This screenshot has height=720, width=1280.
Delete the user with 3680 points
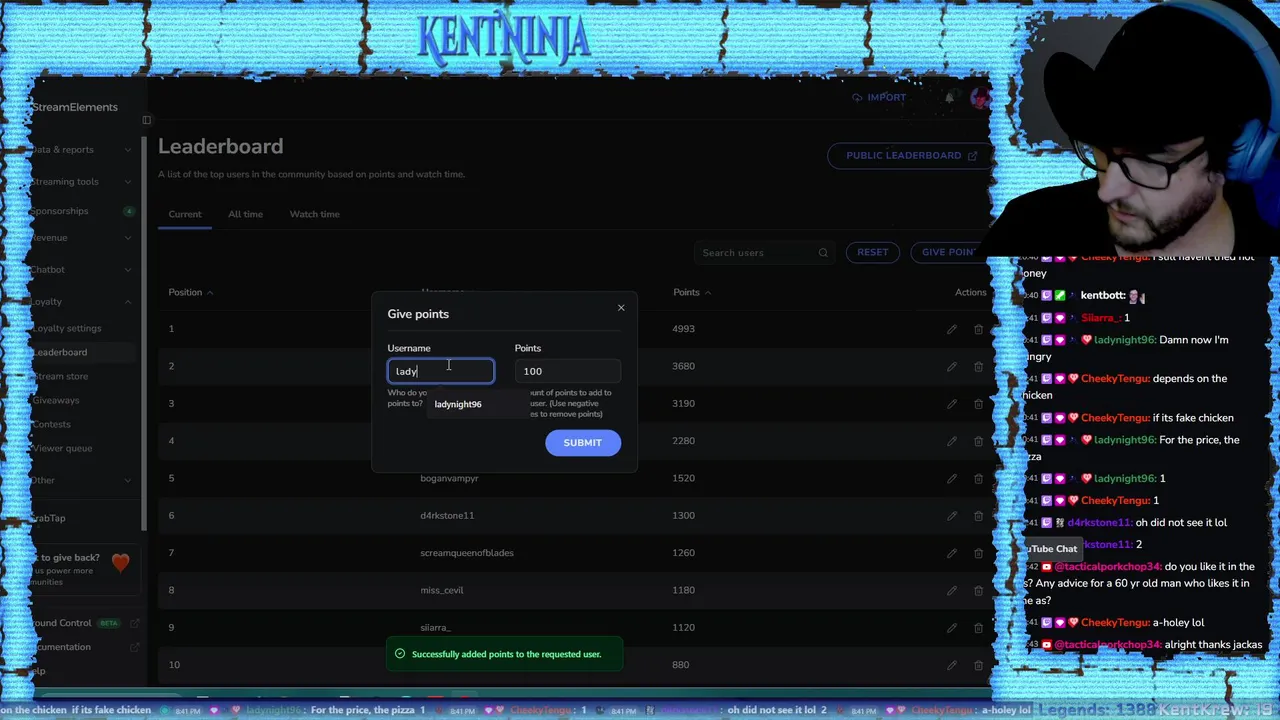[978, 366]
